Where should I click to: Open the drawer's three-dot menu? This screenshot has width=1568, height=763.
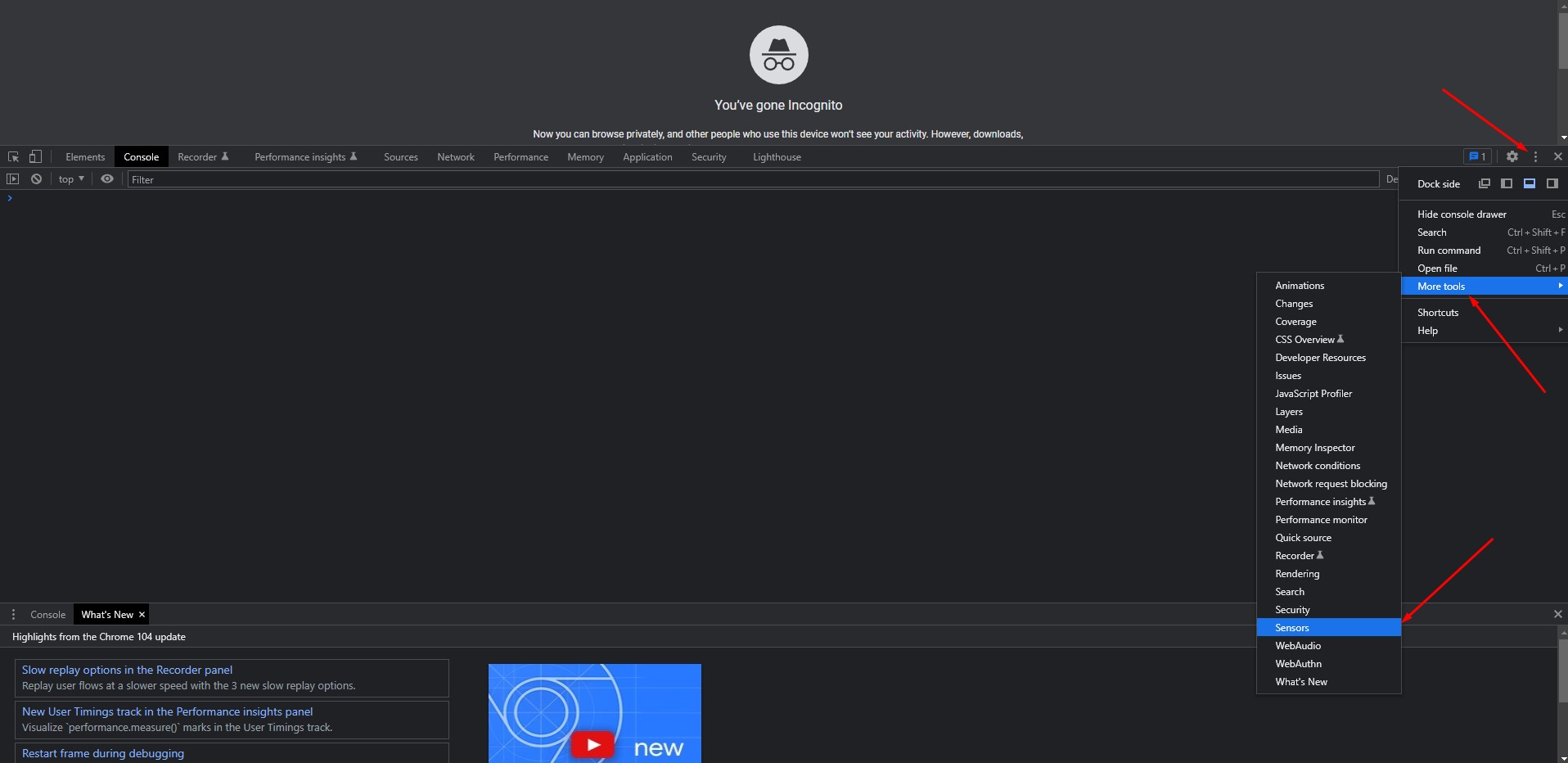(x=13, y=614)
